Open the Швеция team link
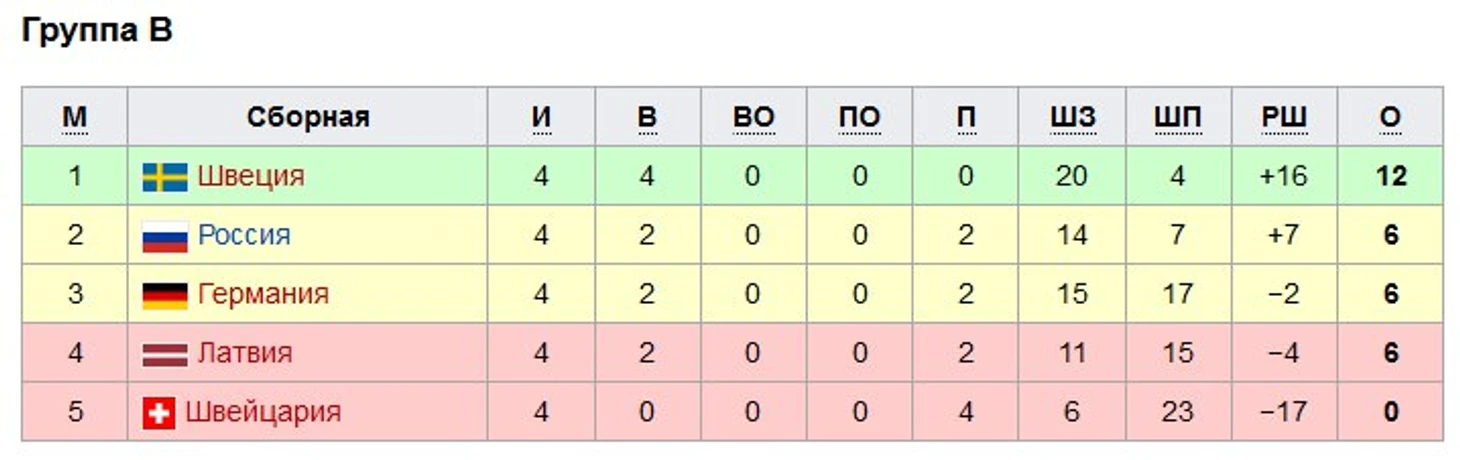The width and height of the screenshot is (1460, 460). pyautogui.click(x=251, y=176)
